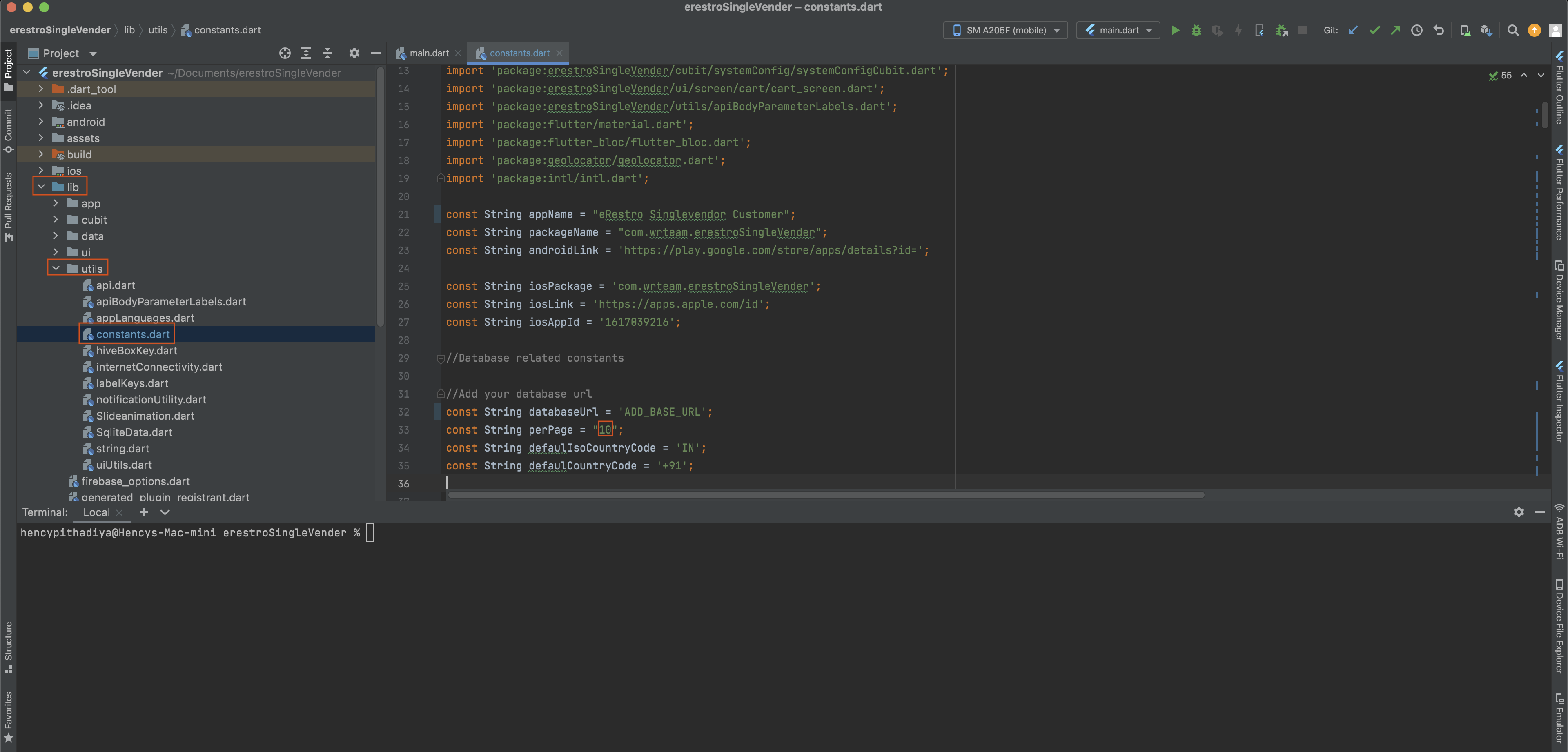The width and height of the screenshot is (1568, 752).
Task: Commit changes using Git checkmark icon
Action: coord(1374,31)
